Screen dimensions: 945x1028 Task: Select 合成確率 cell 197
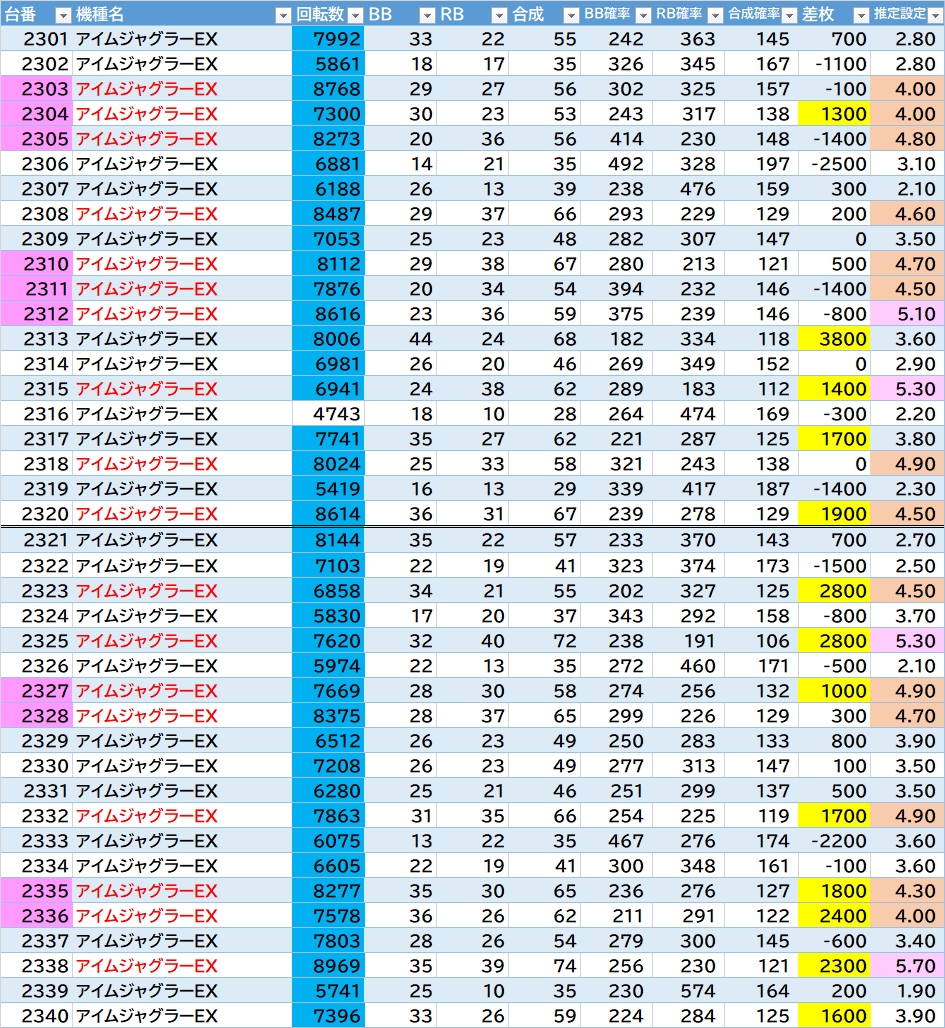click(761, 164)
